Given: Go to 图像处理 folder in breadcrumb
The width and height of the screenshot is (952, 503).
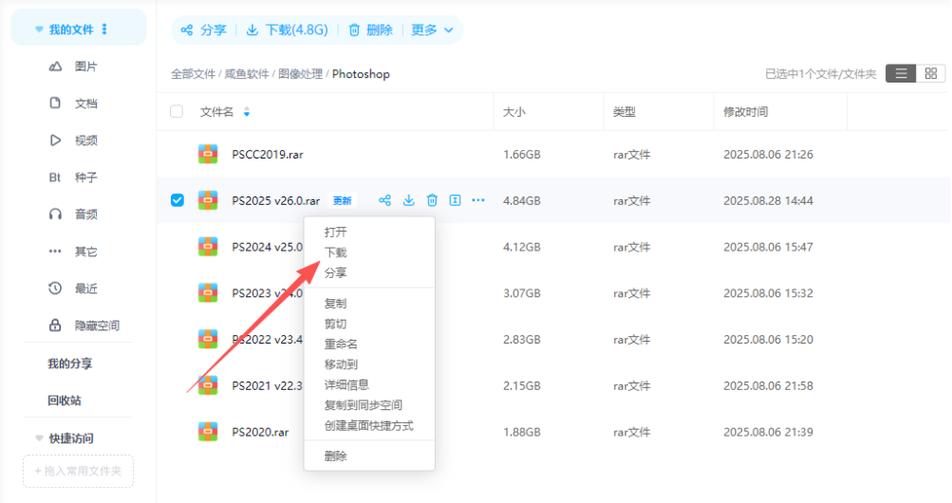Looking at the screenshot, I should click(x=300, y=74).
